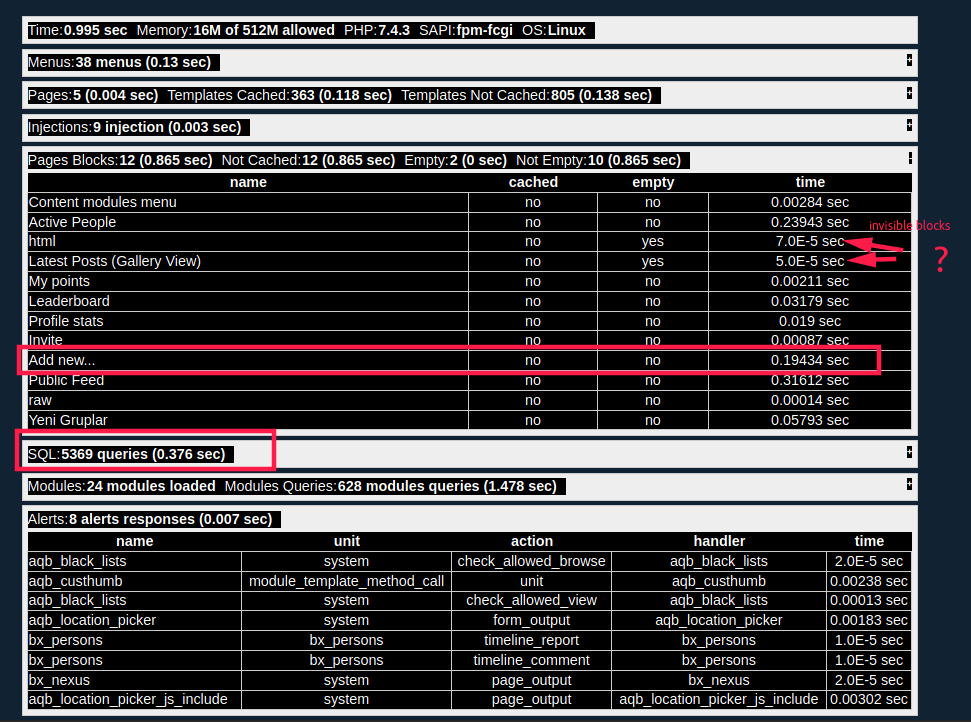Viewport: 971px width, 722px height.
Task: Click the check_allowed_browse action cell
Action: click(531, 561)
